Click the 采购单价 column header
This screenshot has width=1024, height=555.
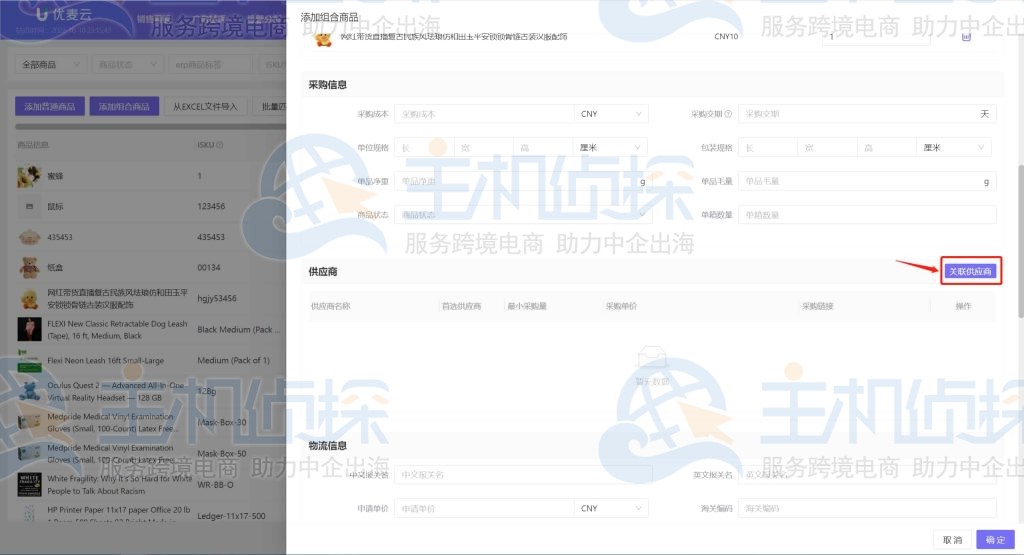[621, 306]
